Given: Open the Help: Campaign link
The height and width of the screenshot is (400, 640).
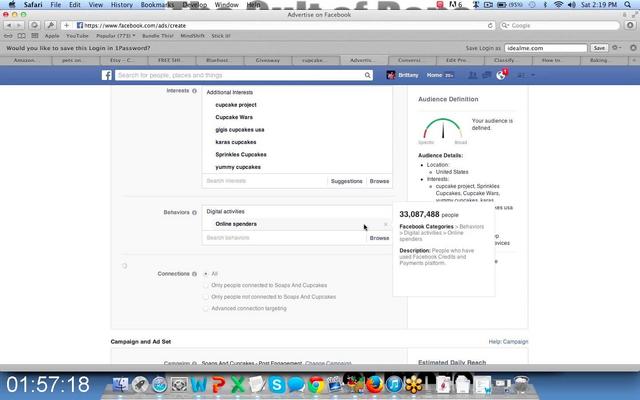Looking at the screenshot, I should [508, 342].
